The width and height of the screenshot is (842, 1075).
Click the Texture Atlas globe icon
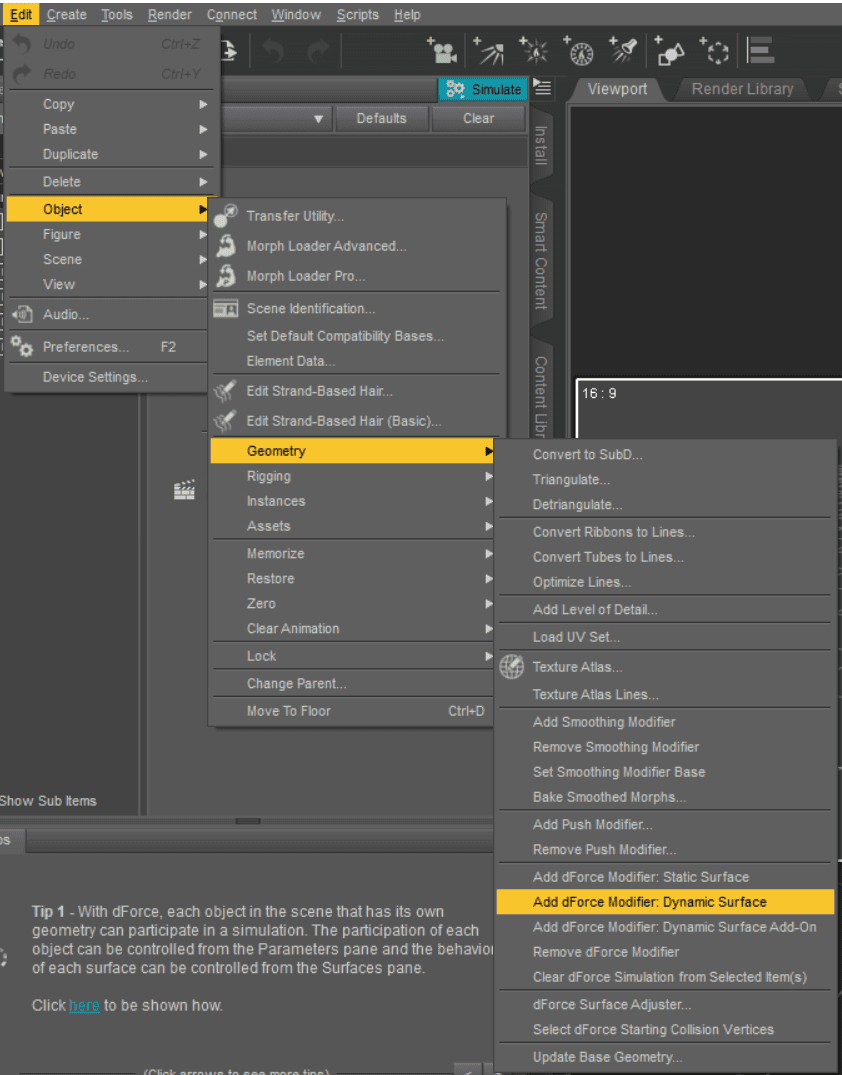tap(511, 667)
